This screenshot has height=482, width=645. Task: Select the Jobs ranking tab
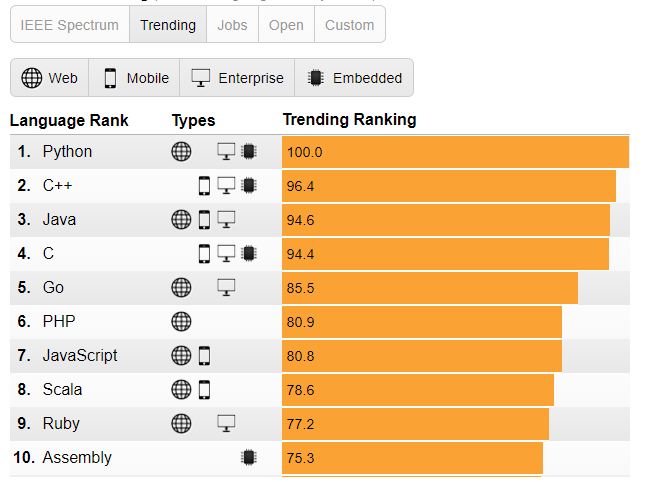tap(233, 25)
